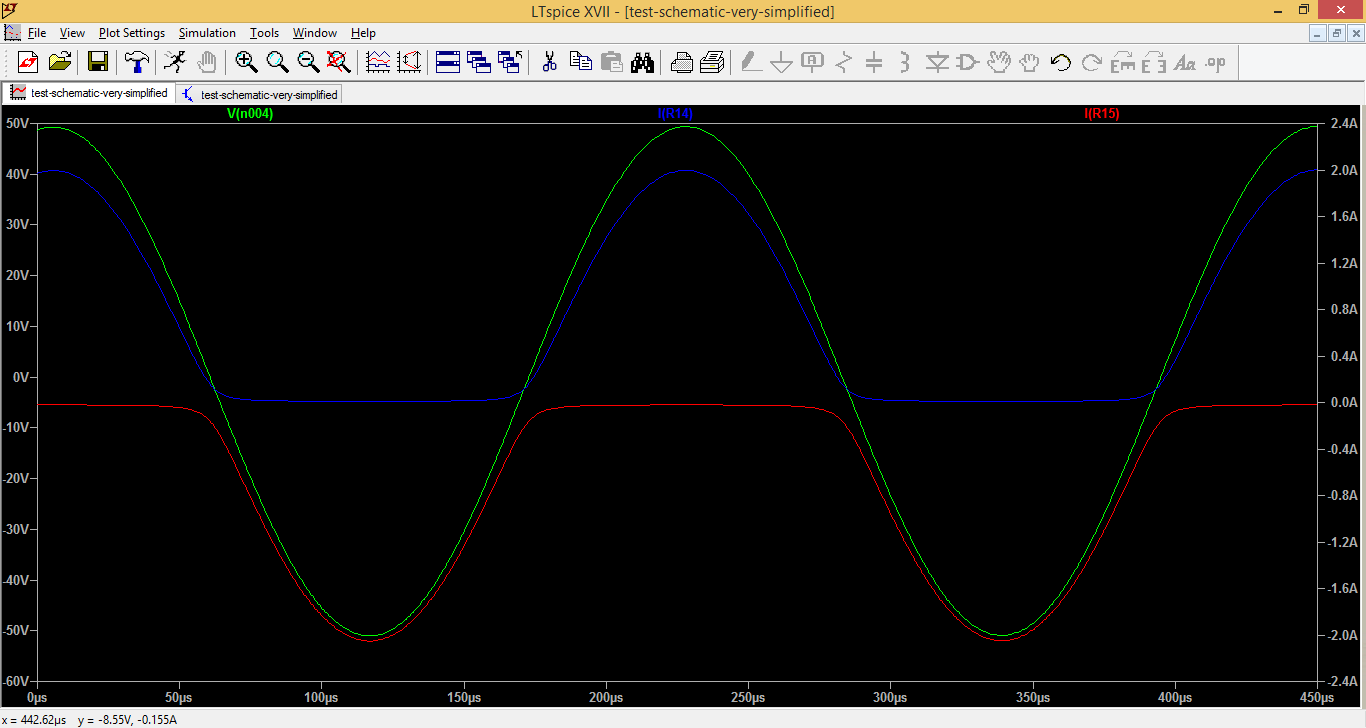Click the status bar cursor readout
The image size is (1366, 728).
tap(90, 719)
